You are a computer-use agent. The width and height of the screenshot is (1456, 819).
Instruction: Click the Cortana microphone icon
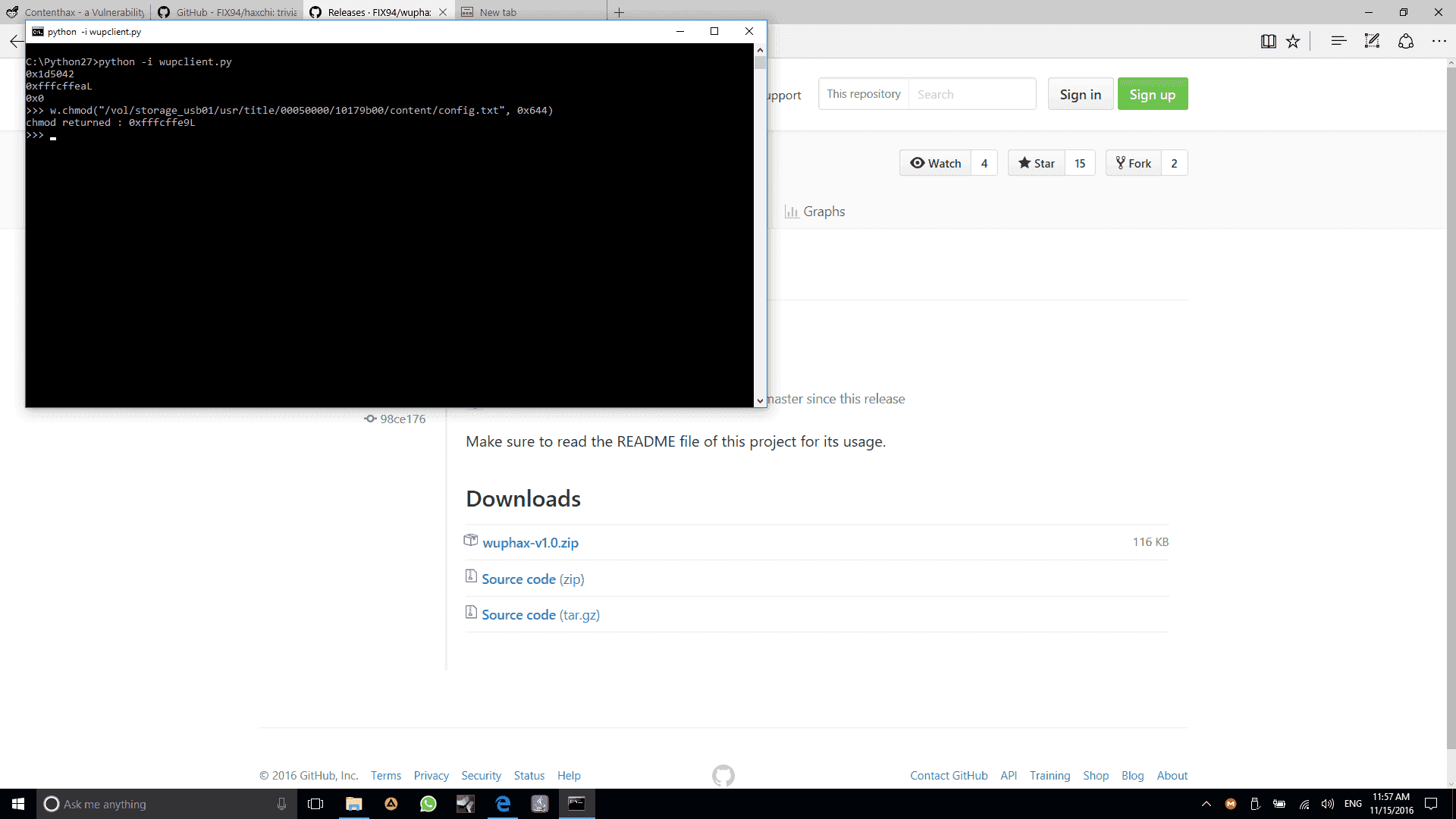pos(281,804)
